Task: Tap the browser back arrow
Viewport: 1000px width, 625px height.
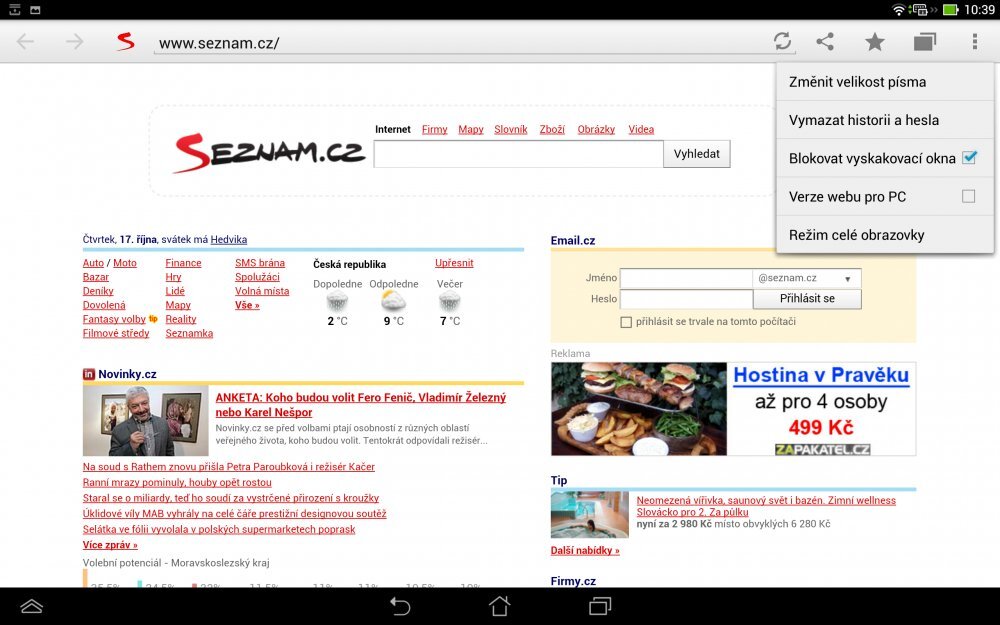Action: 25,42
